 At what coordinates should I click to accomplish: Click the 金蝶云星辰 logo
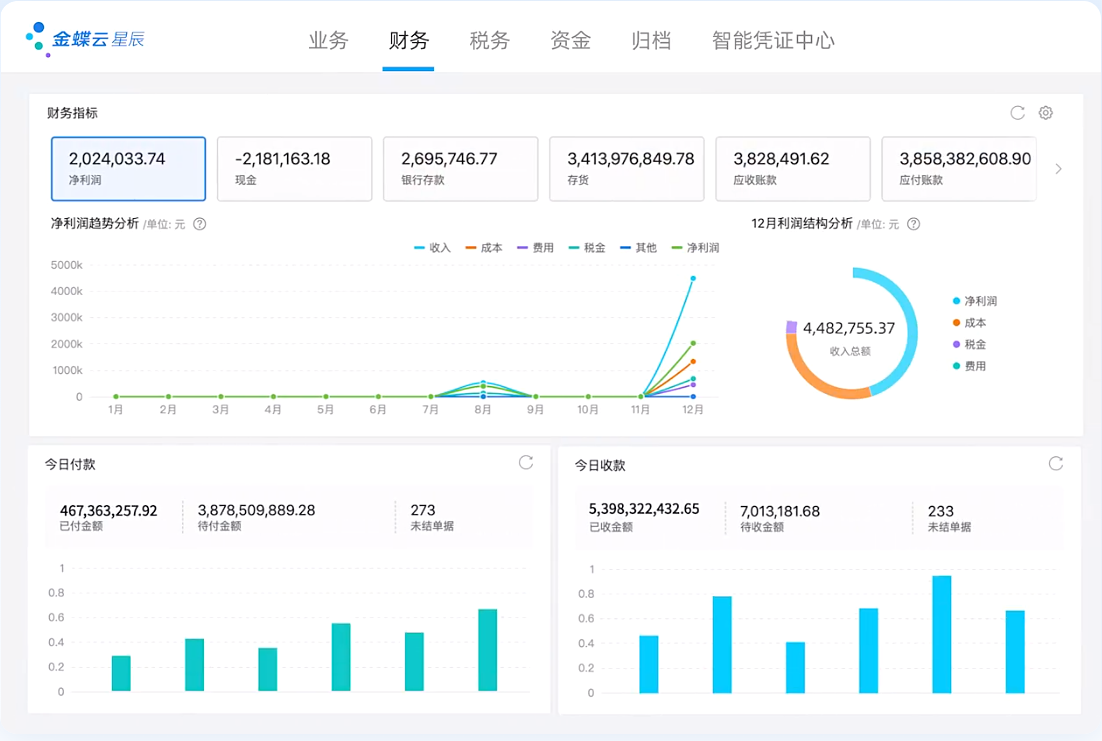pos(84,39)
